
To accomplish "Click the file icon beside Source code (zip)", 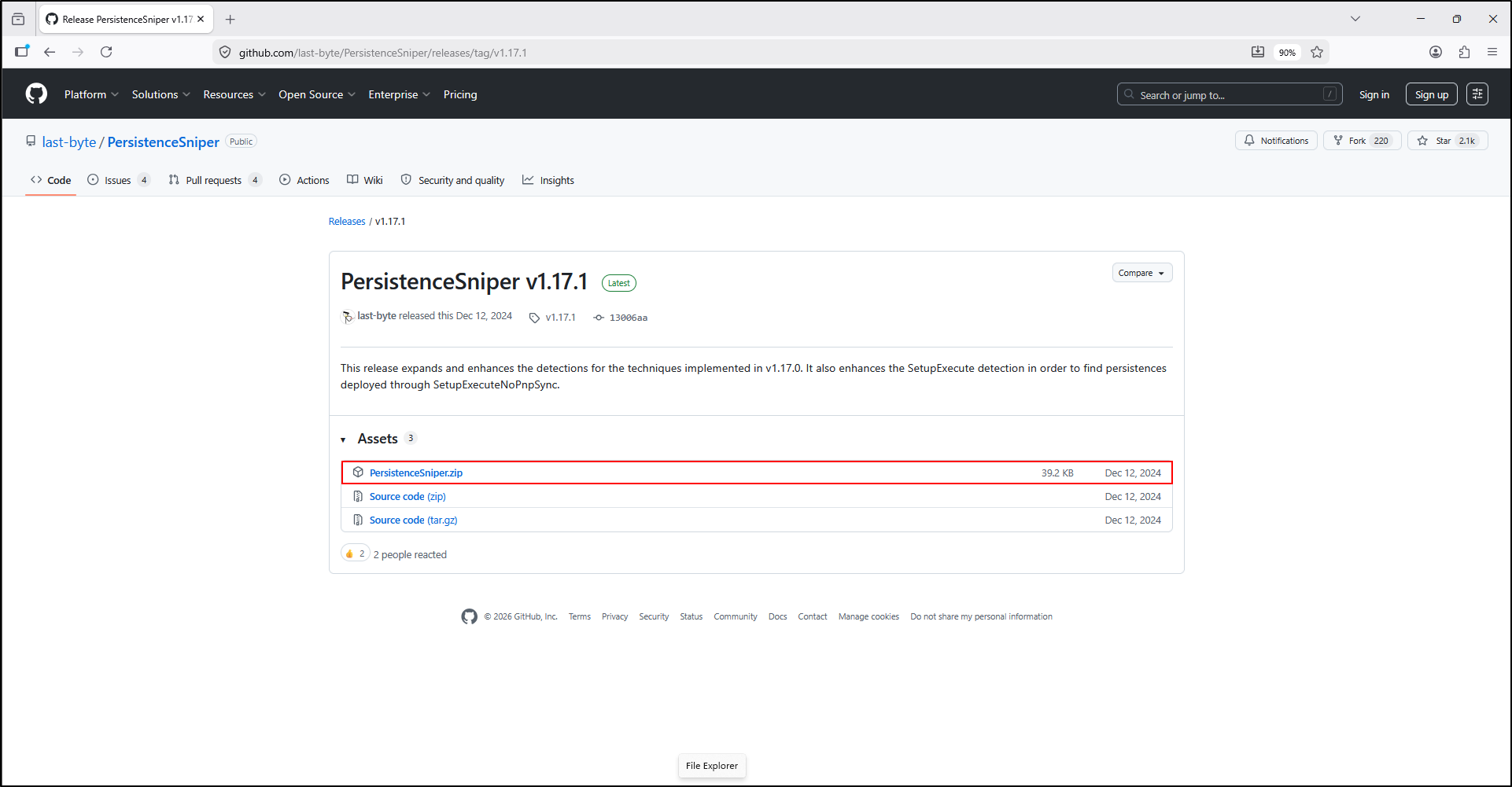I will coord(358,496).
